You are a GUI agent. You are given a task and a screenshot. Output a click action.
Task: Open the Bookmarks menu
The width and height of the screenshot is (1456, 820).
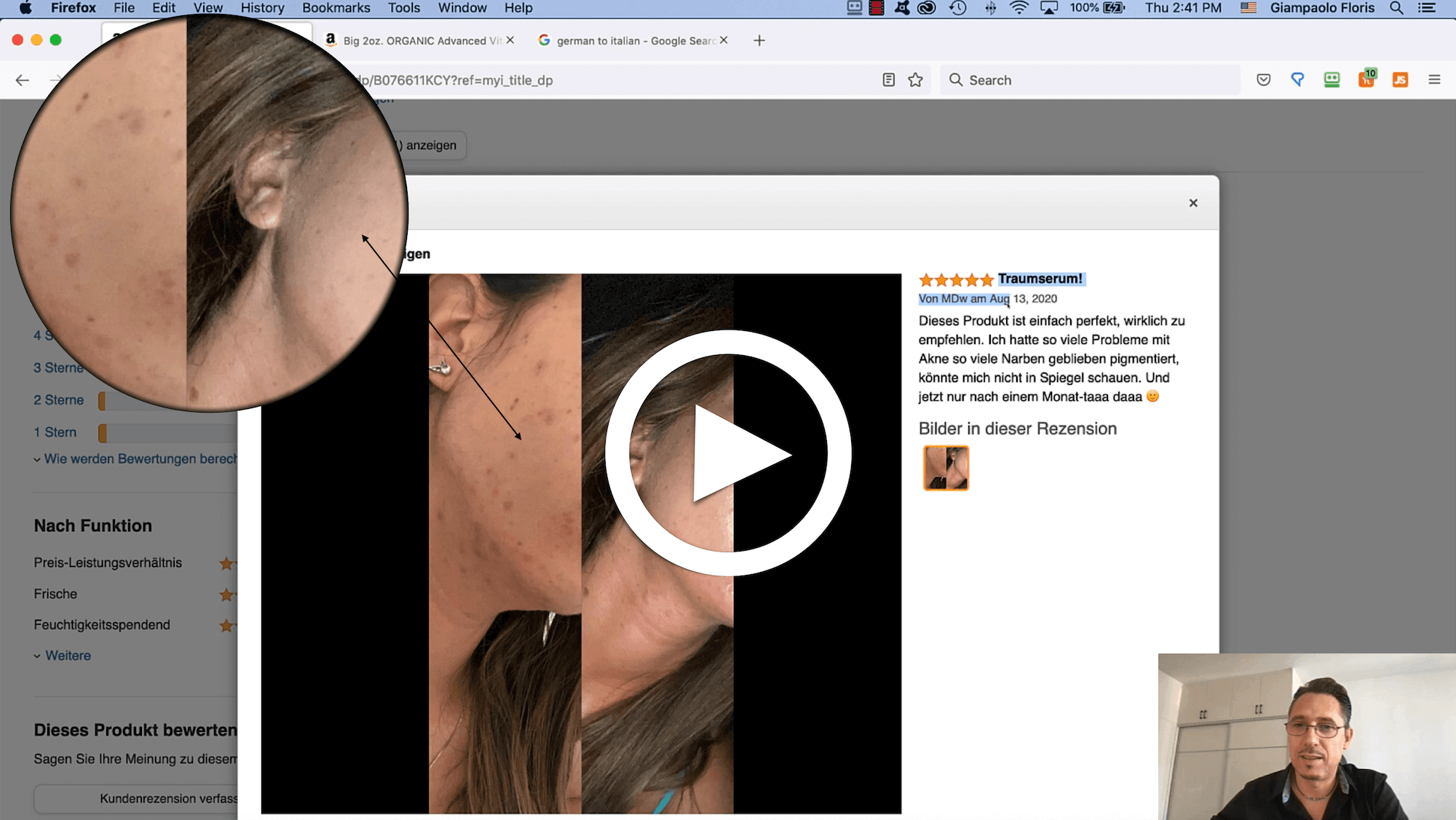[336, 8]
